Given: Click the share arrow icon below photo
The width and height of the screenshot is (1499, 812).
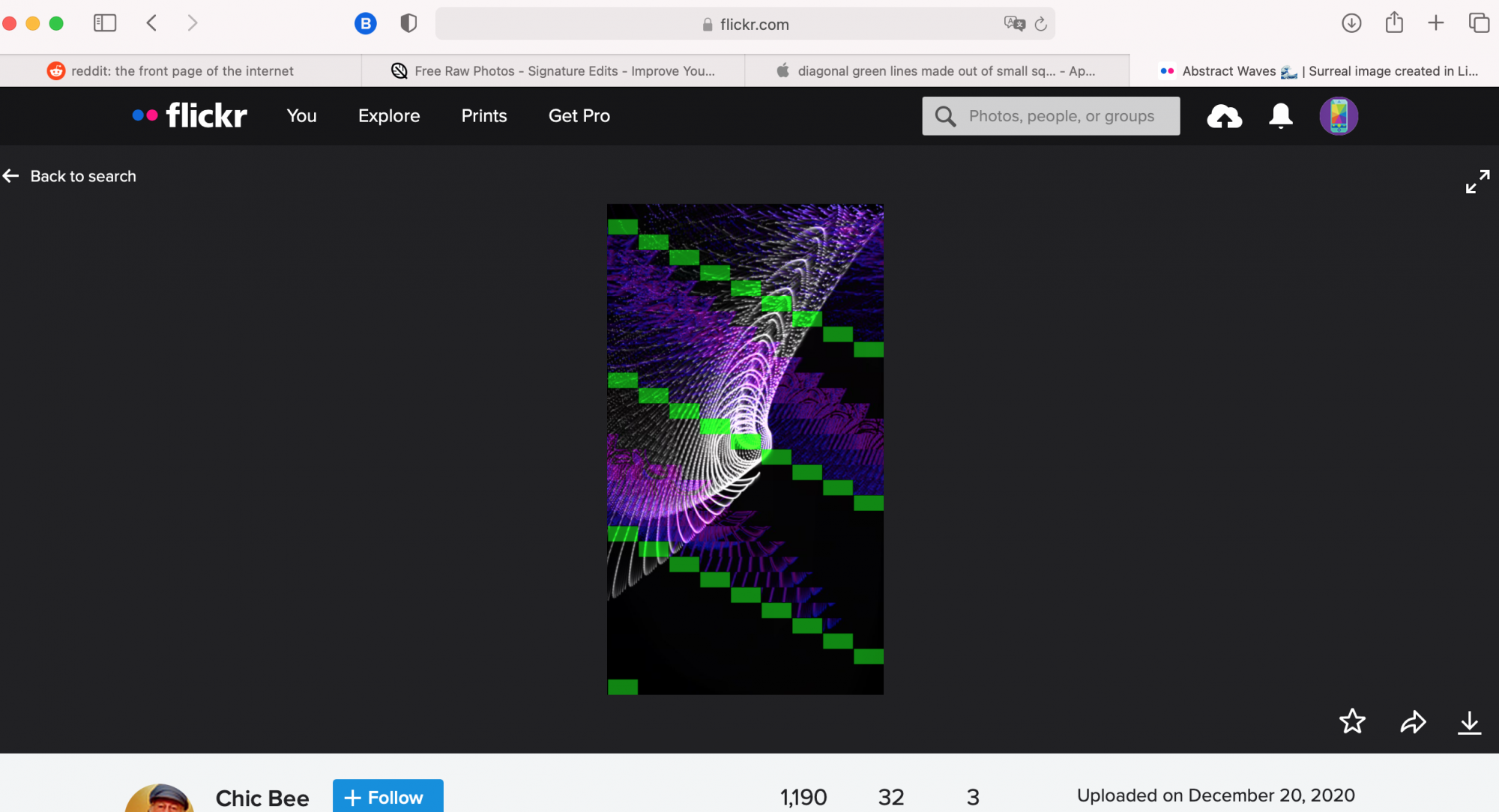Looking at the screenshot, I should pos(1413,722).
